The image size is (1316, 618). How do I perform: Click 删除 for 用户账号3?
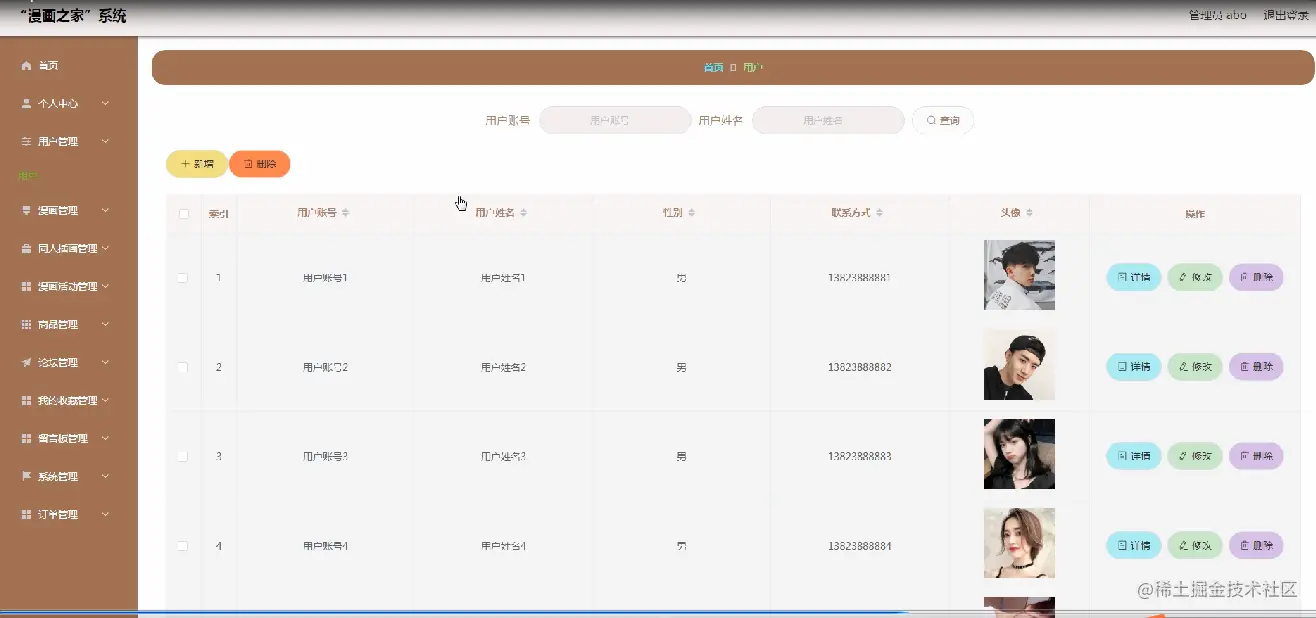tap(1256, 456)
